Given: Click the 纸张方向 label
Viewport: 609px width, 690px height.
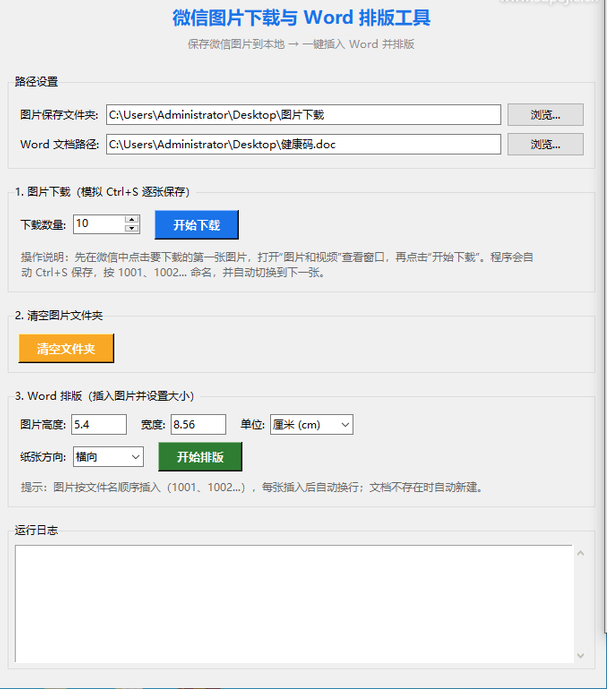Looking at the screenshot, I should (43, 457).
